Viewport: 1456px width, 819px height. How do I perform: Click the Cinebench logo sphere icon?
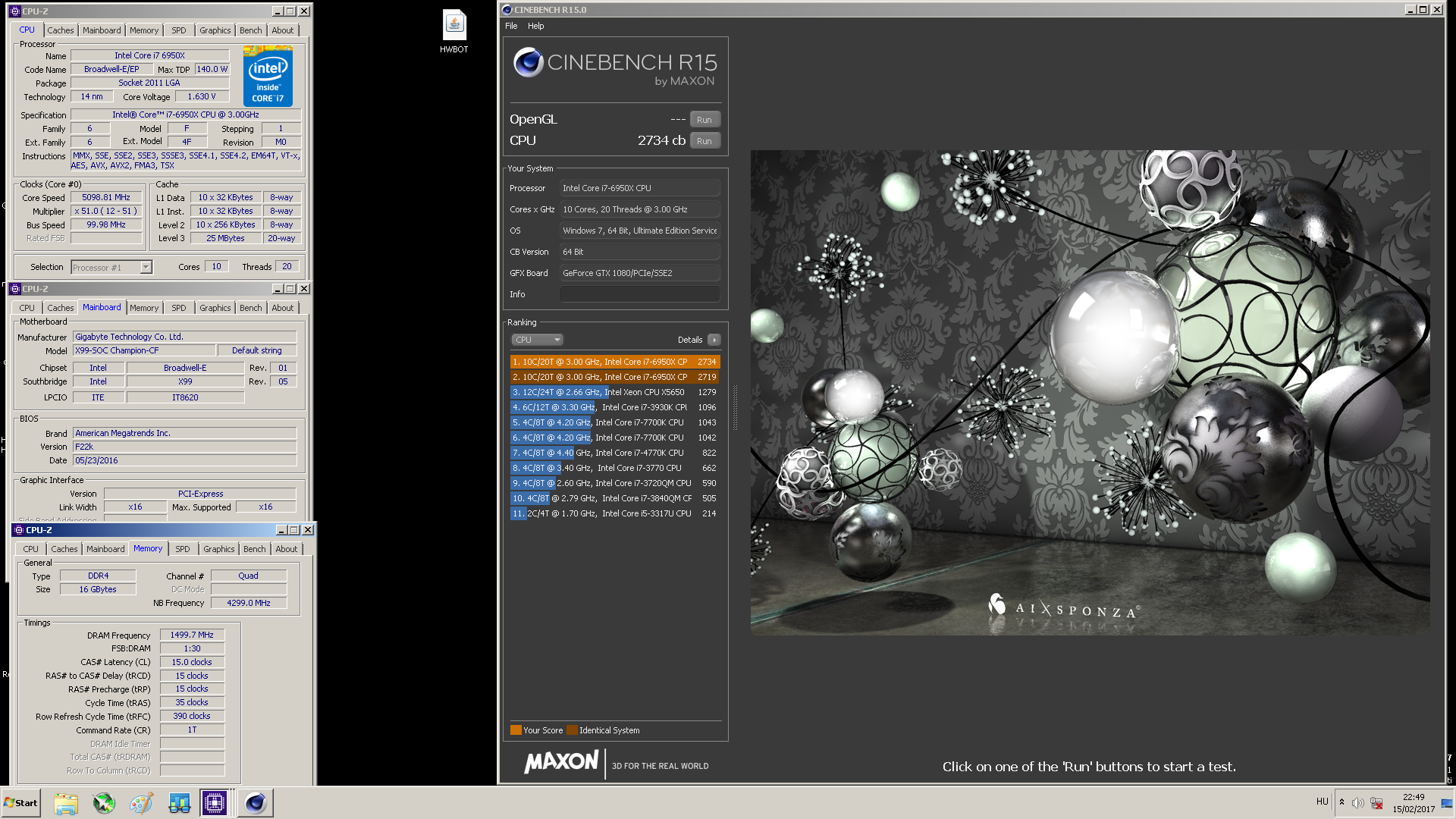click(528, 62)
